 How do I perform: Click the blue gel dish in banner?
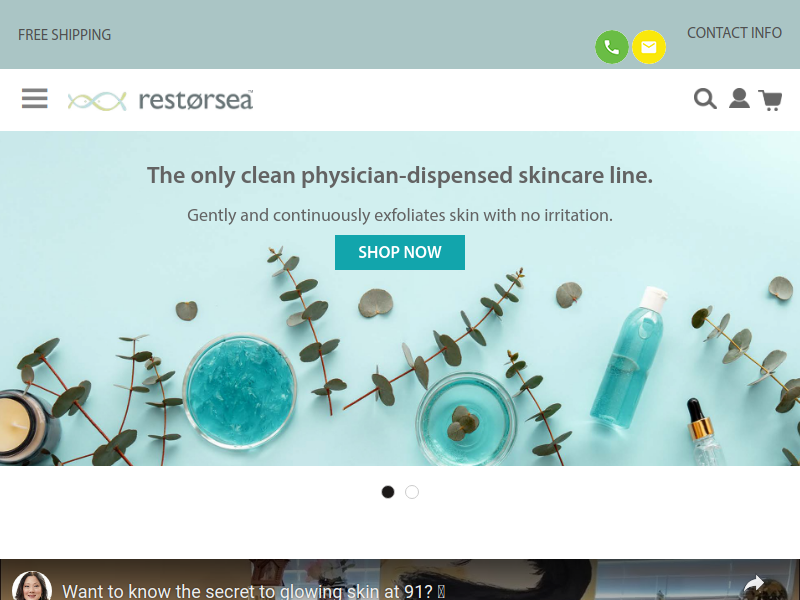coord(240,391)
